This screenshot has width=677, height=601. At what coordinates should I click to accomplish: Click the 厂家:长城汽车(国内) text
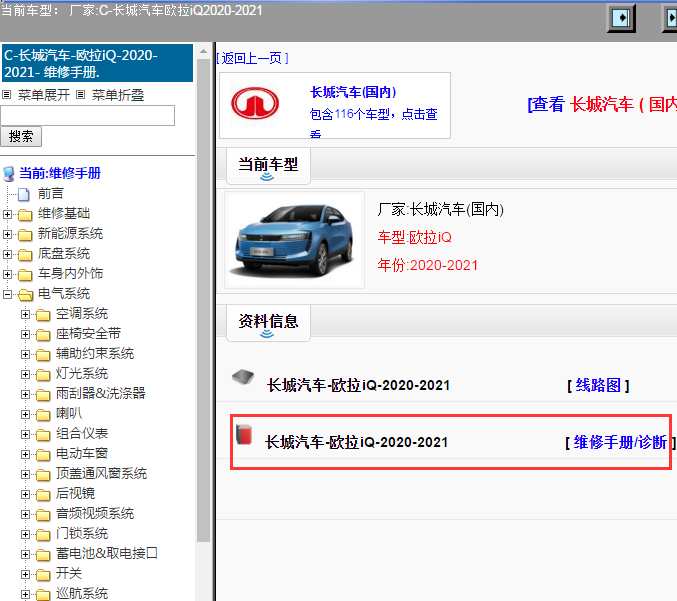pos(440,209)
